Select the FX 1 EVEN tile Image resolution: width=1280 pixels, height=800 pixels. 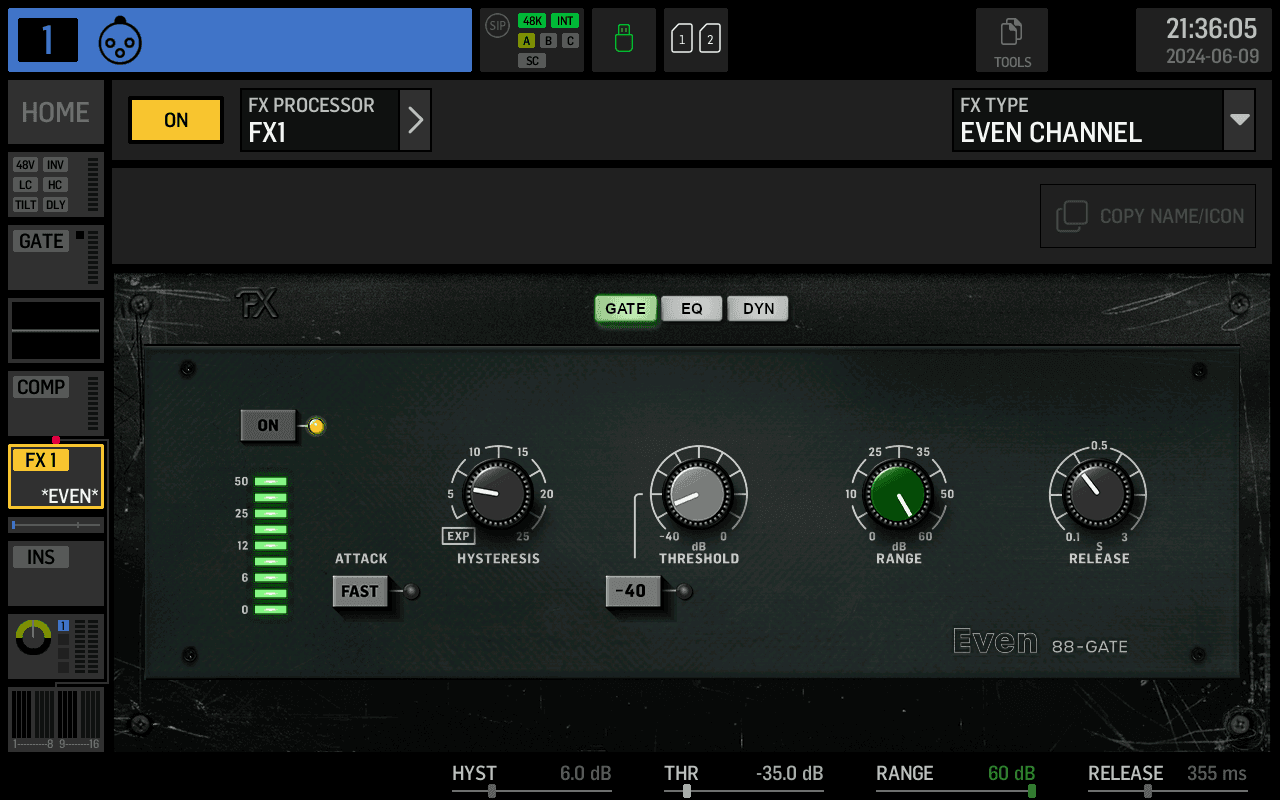pos(56,476)
